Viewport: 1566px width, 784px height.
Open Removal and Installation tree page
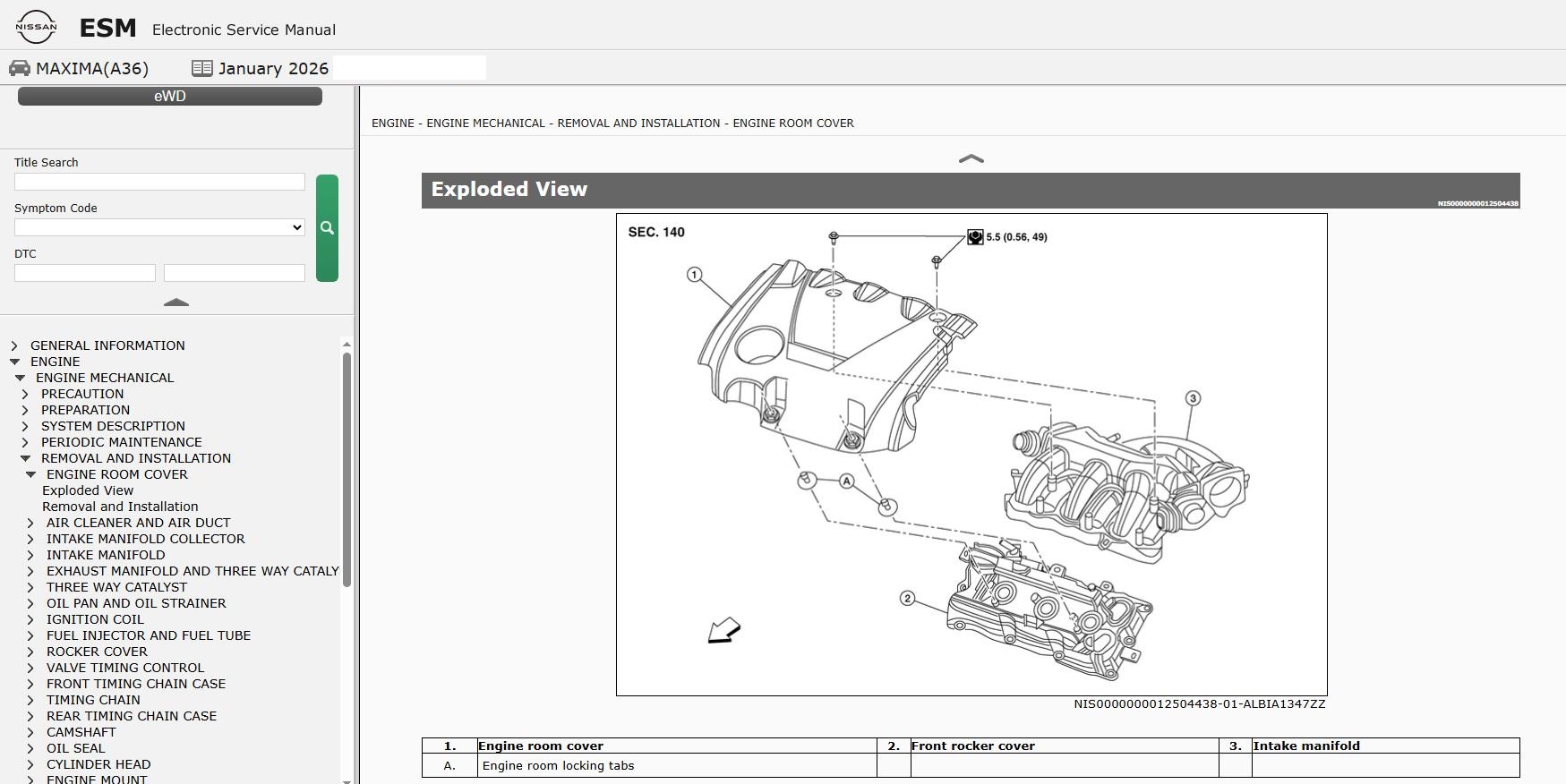(120, 507)
